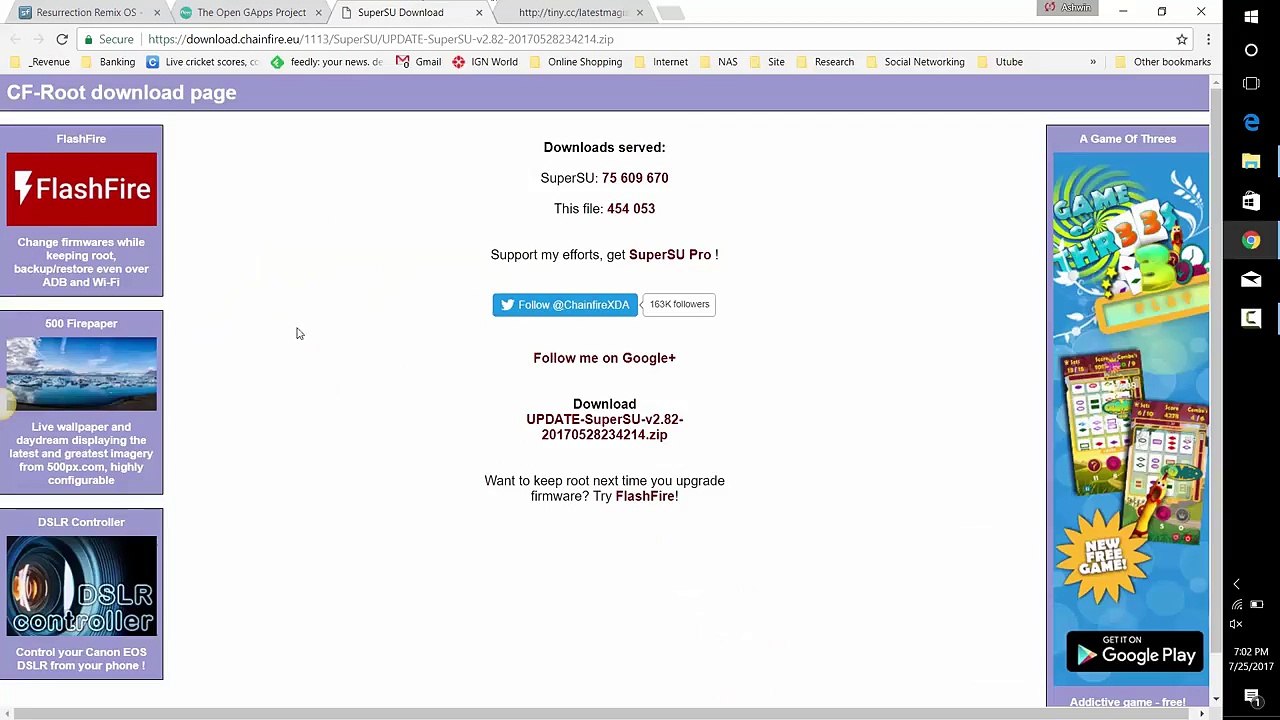Close the tiny.cc tab
The height and width of the screenshot is (720, 1280).
coord(640,13)
